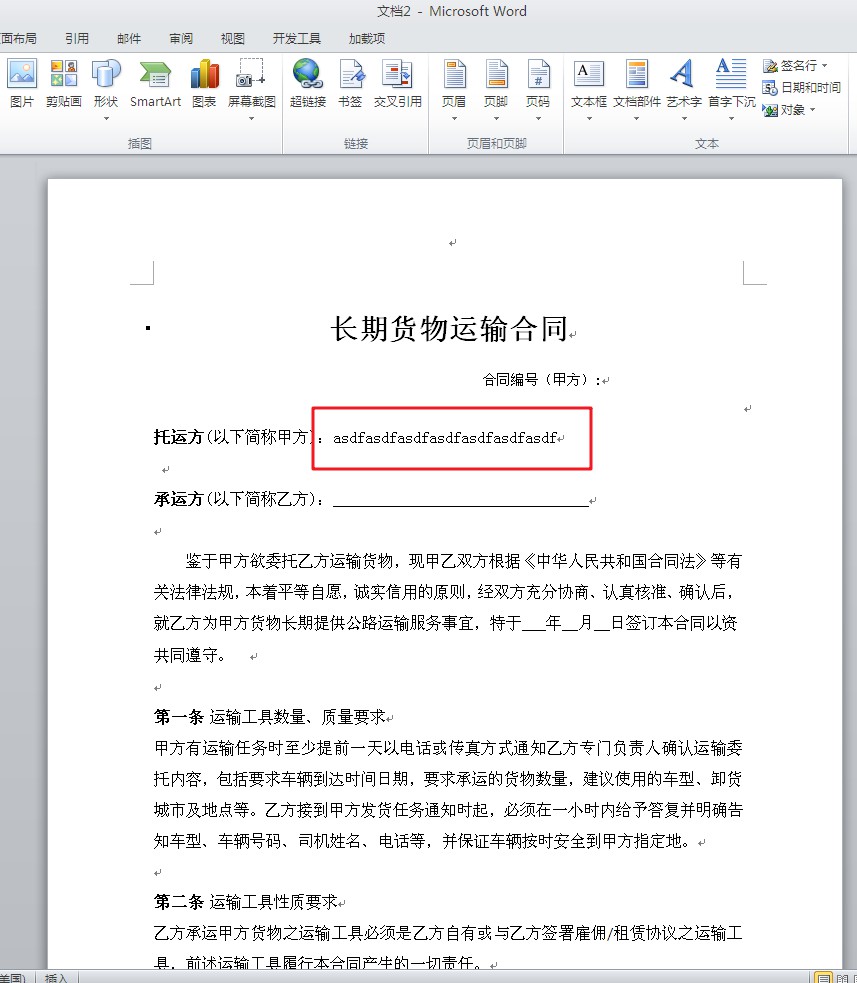
Task: Insert a hyperlink
Action: click(307, 80)
